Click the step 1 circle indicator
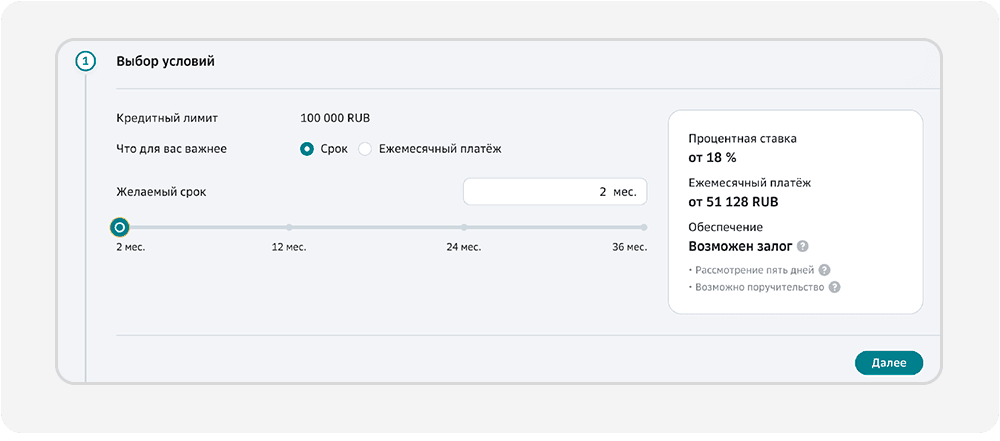1000x441 pixels. (86, 62)
